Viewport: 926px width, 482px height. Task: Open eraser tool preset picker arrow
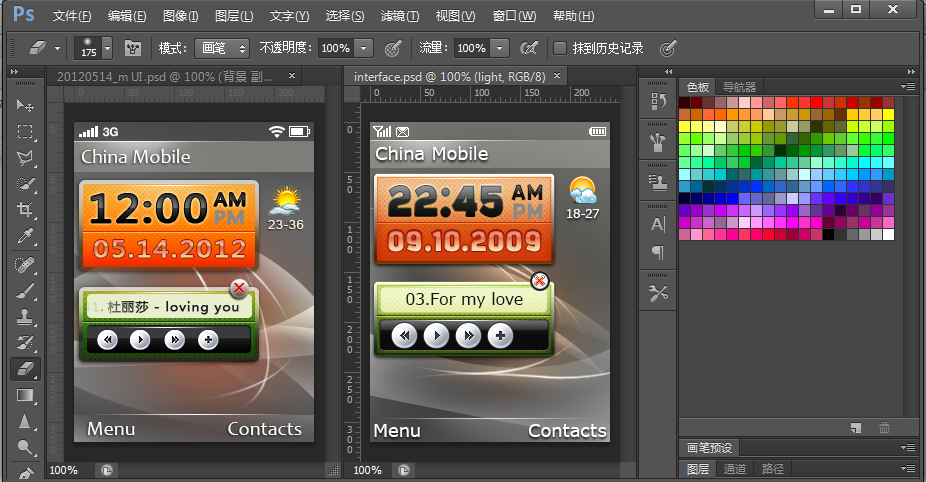[57, 48]
